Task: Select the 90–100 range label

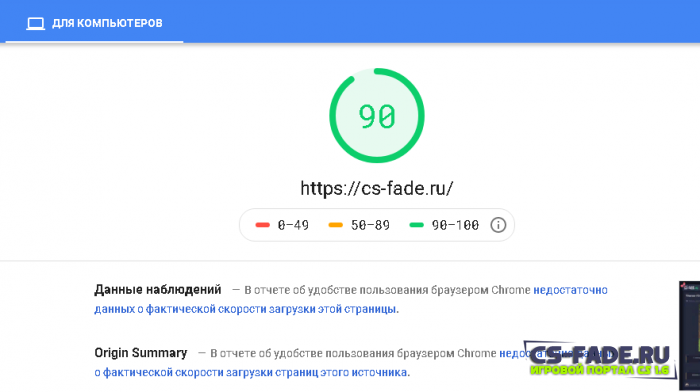Action: click(455, 225)
